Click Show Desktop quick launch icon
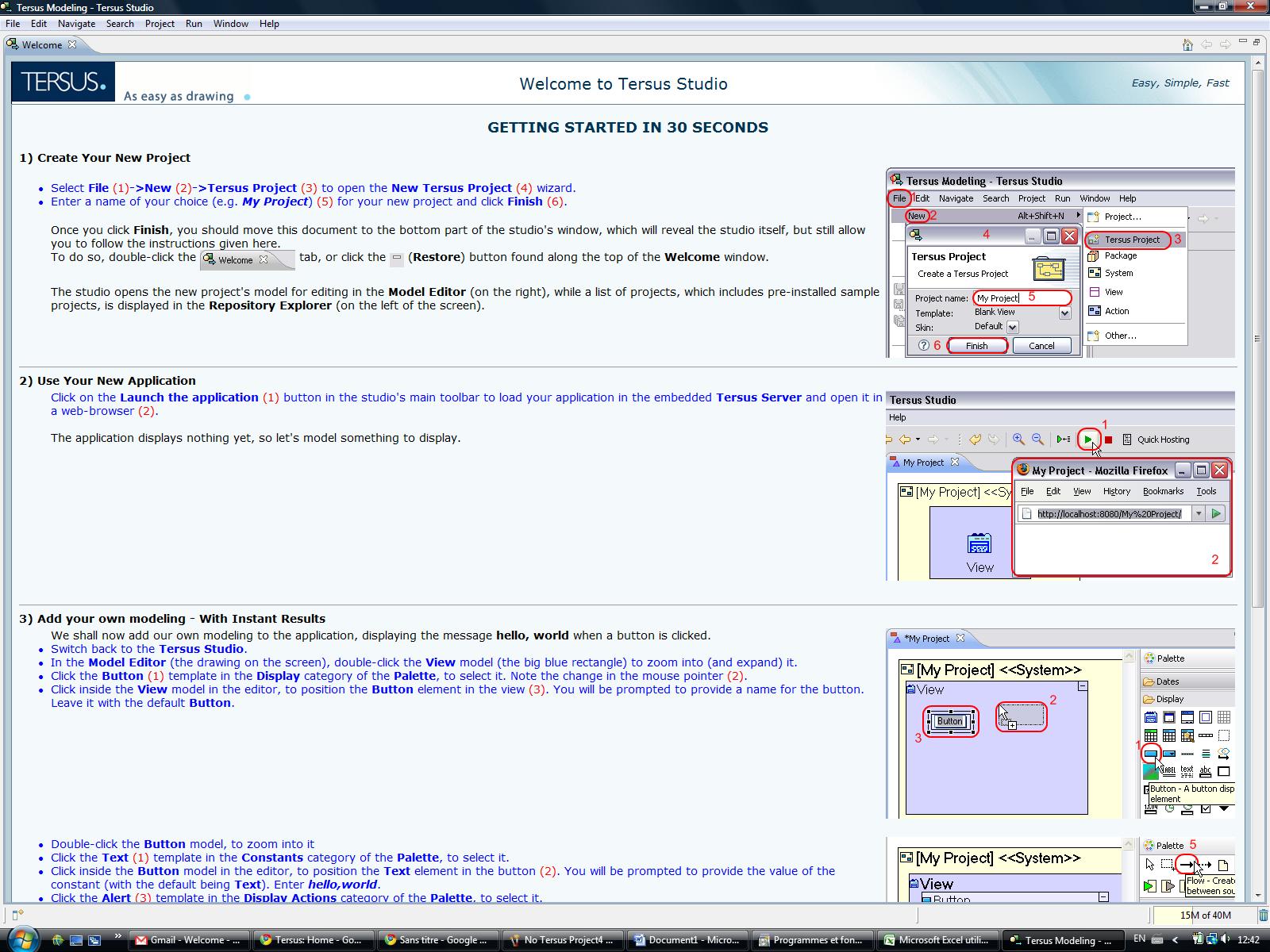Viewport: 1270px width, 952px height. coord(76,940)
